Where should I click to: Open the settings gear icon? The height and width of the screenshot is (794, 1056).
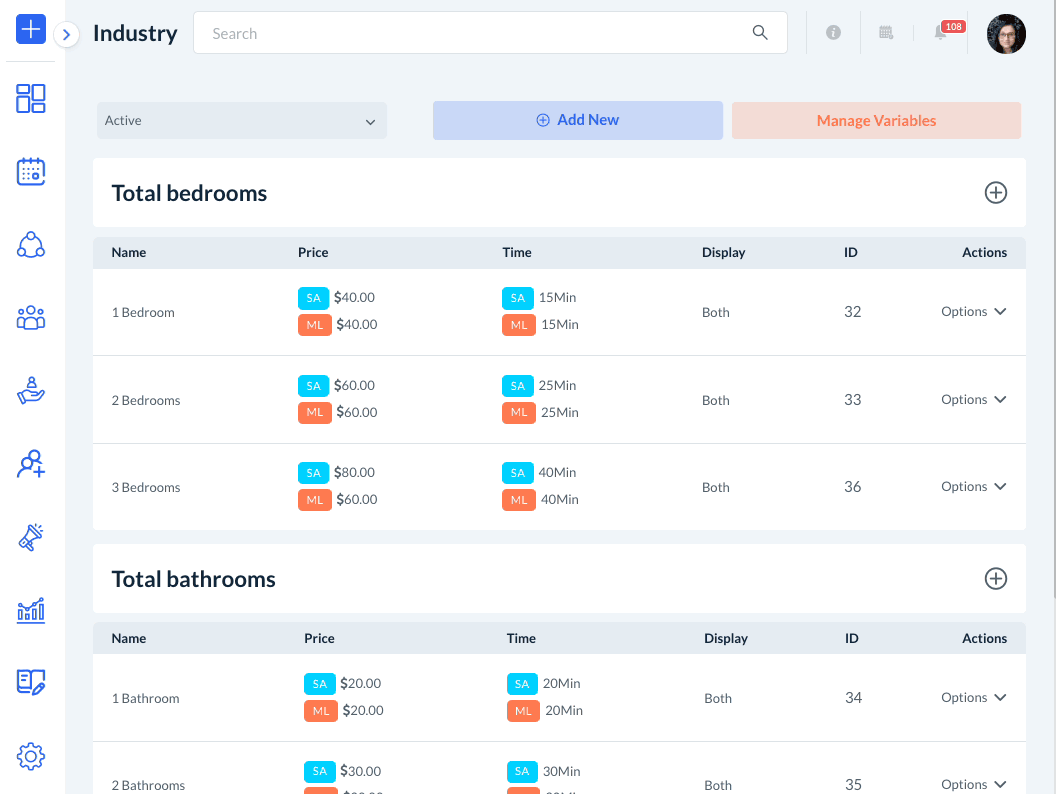[31, 756]
